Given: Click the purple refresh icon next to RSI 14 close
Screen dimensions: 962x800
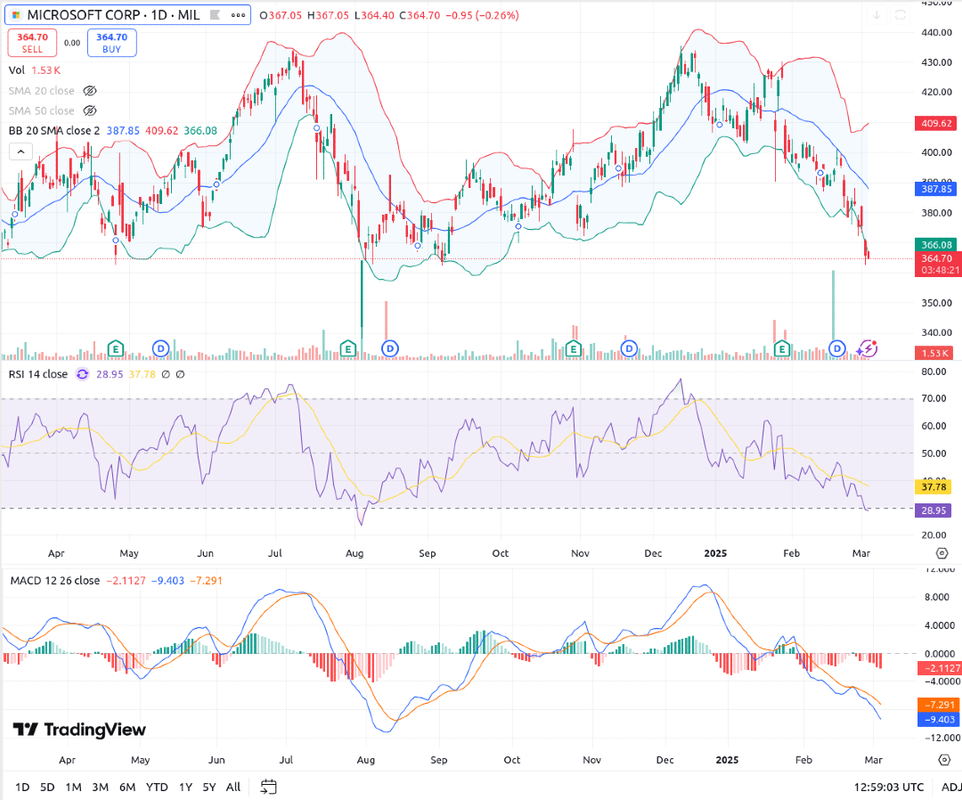Looking at the screenshot, I should [x=82, y=374].
